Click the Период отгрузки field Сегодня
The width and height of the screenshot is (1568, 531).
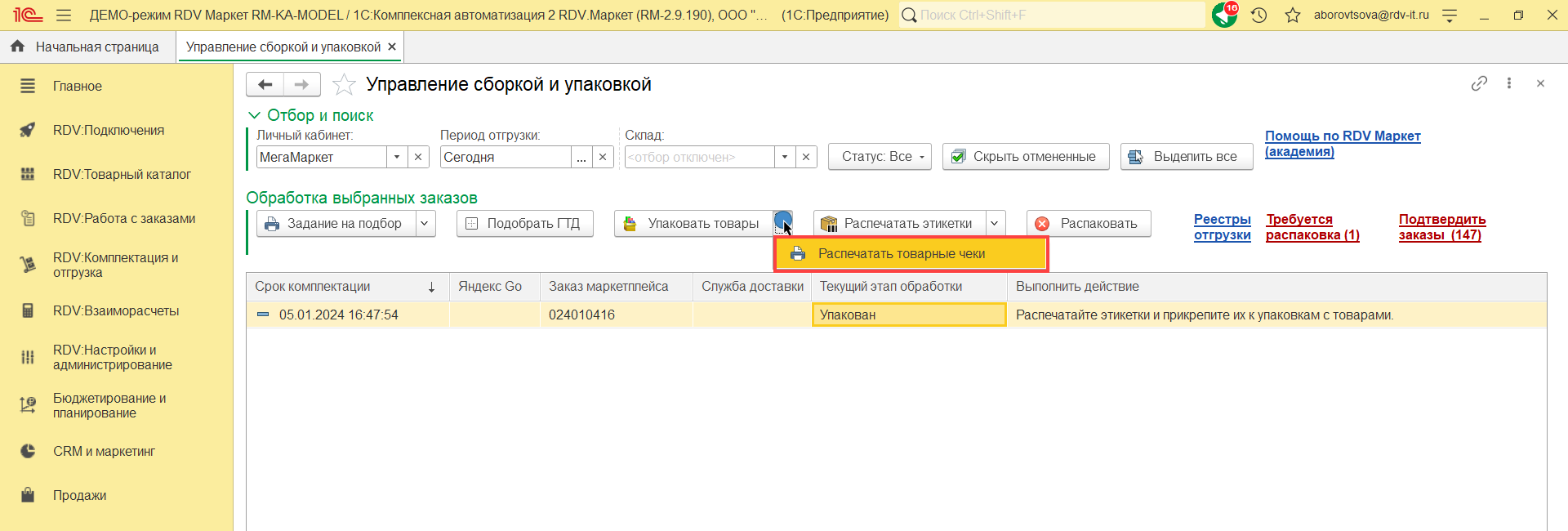[x=506, y=157]
